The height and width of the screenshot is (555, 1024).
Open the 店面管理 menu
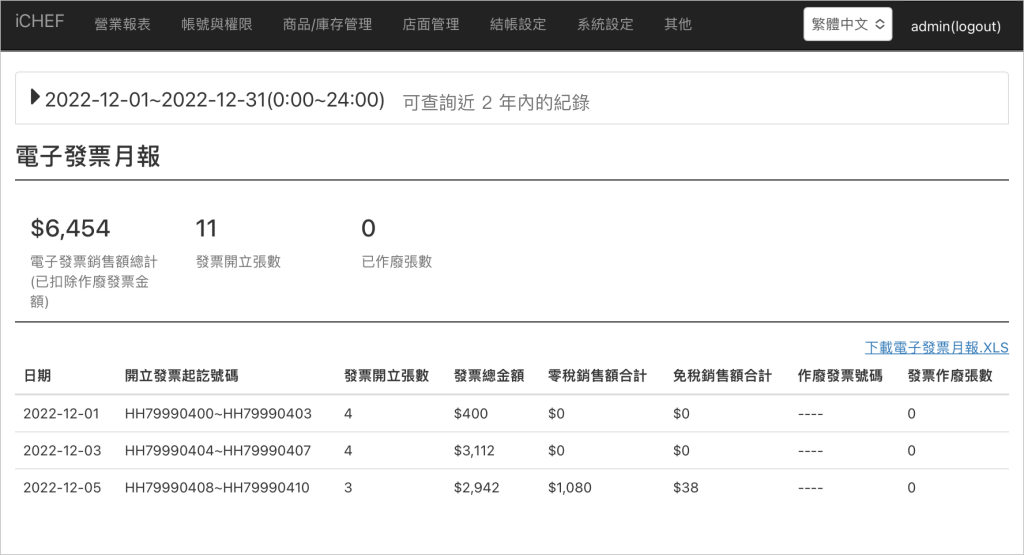431,24
